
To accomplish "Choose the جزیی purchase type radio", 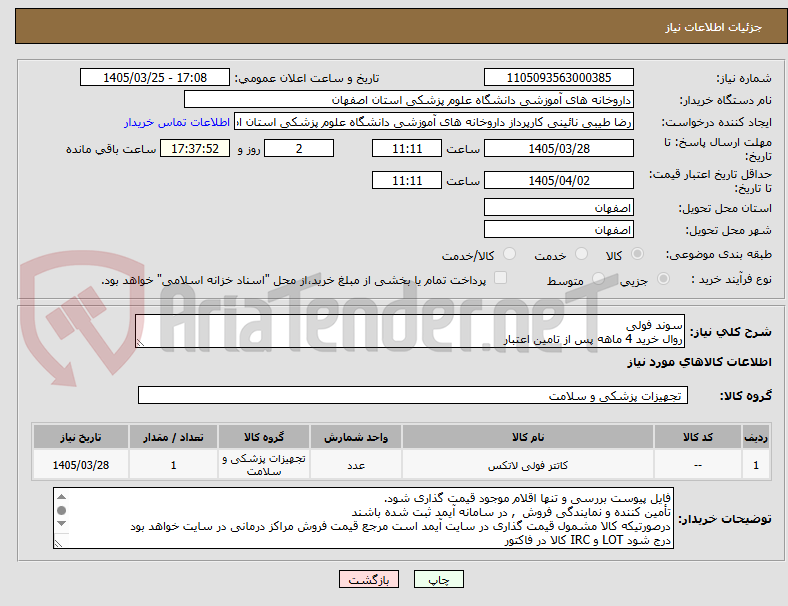I will (663, 279).
